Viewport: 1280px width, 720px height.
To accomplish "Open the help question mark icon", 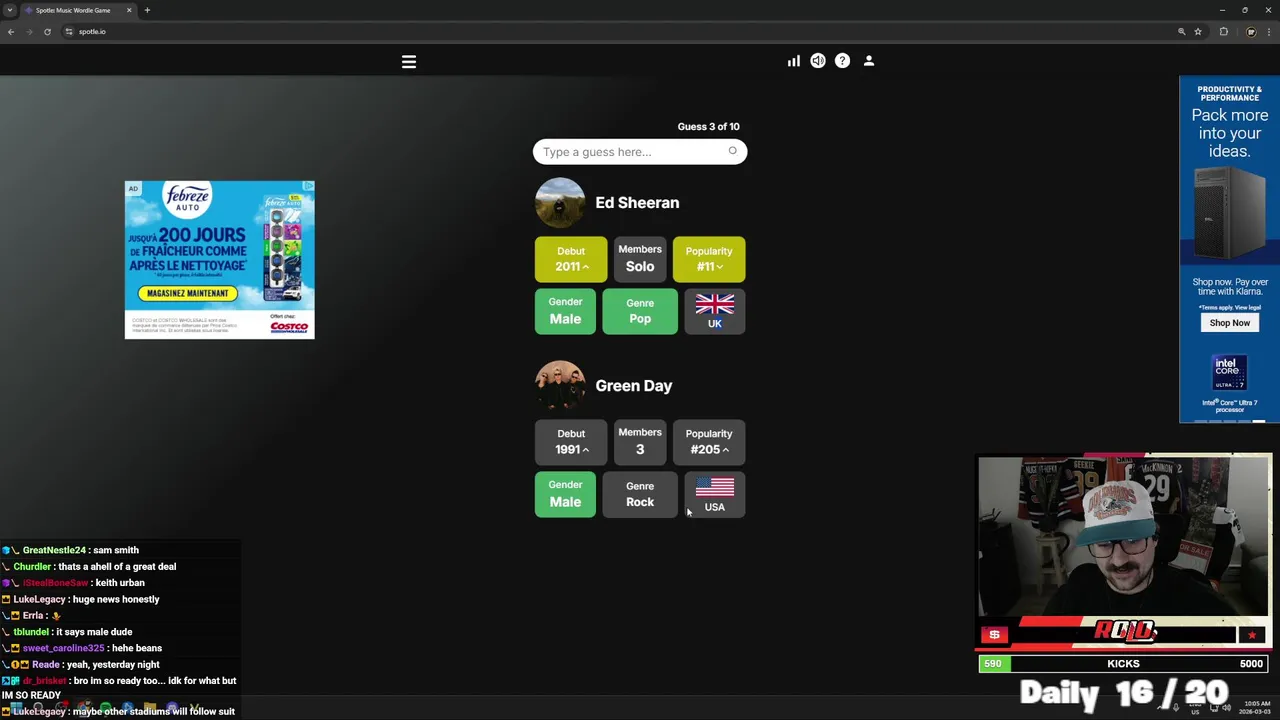I will click(842, 61).
